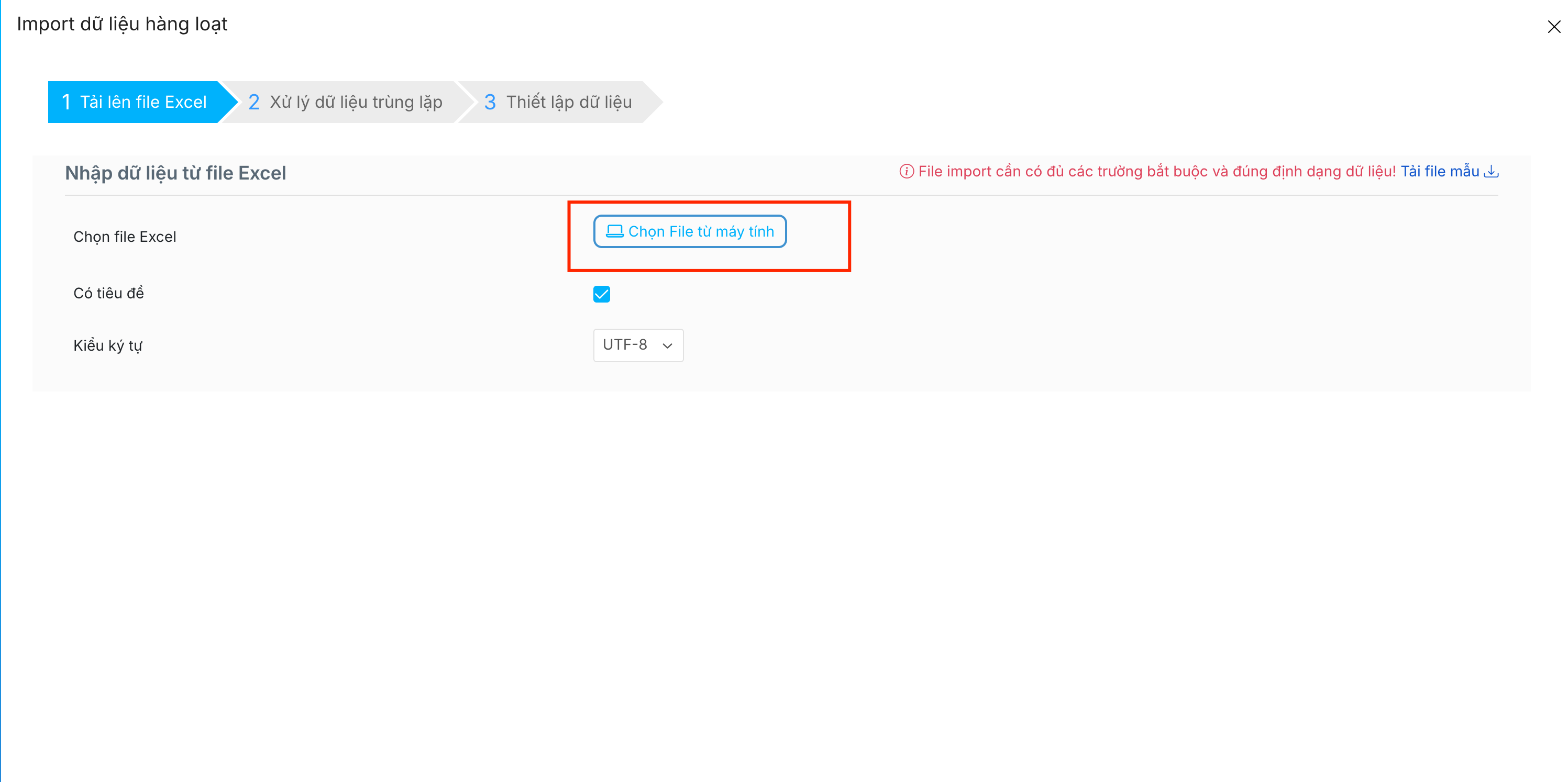1568x782 pixels.
Task: Click the step number 3 indicator
Action: point(489,102)
